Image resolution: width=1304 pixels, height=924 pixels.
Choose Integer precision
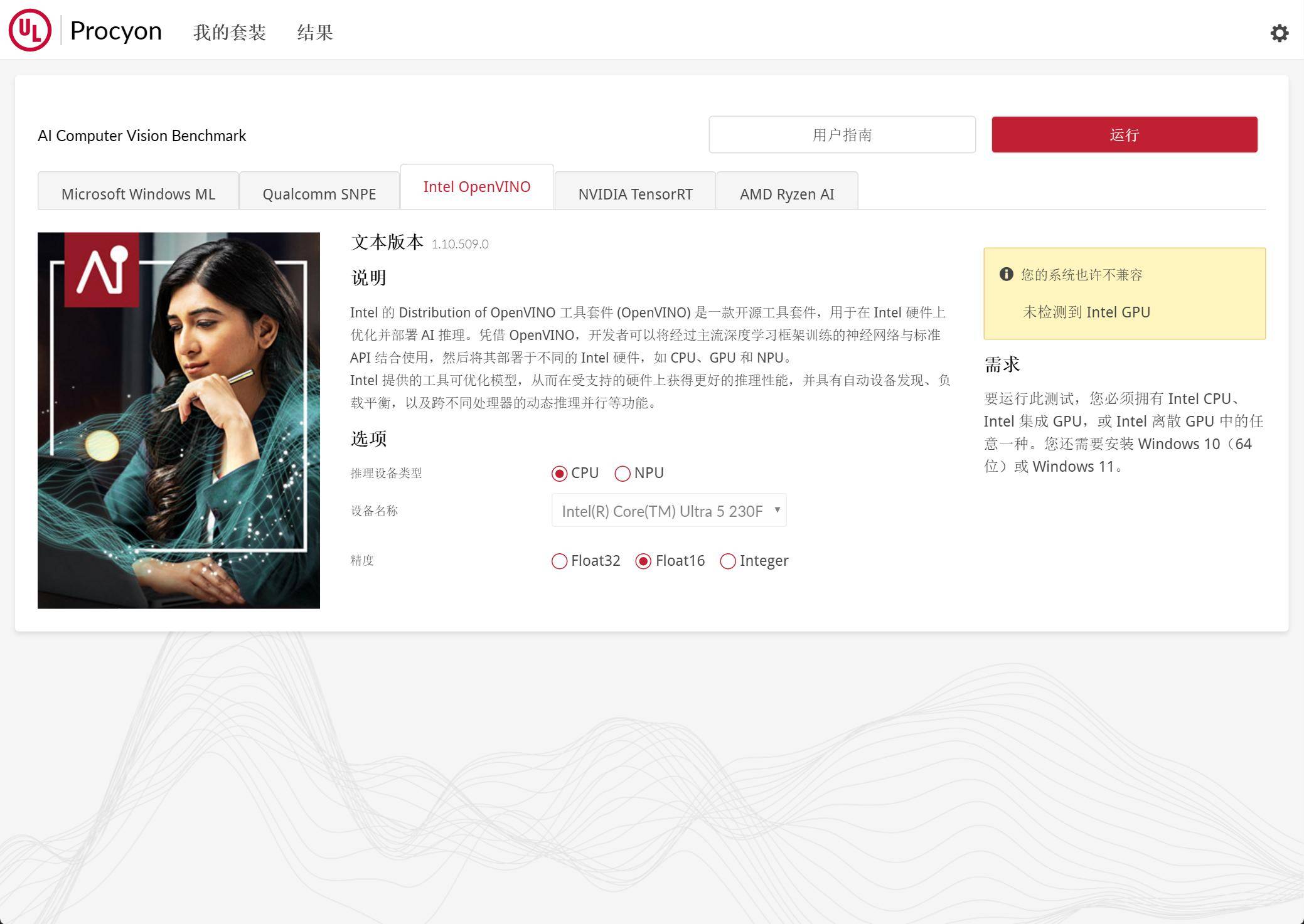728,561
